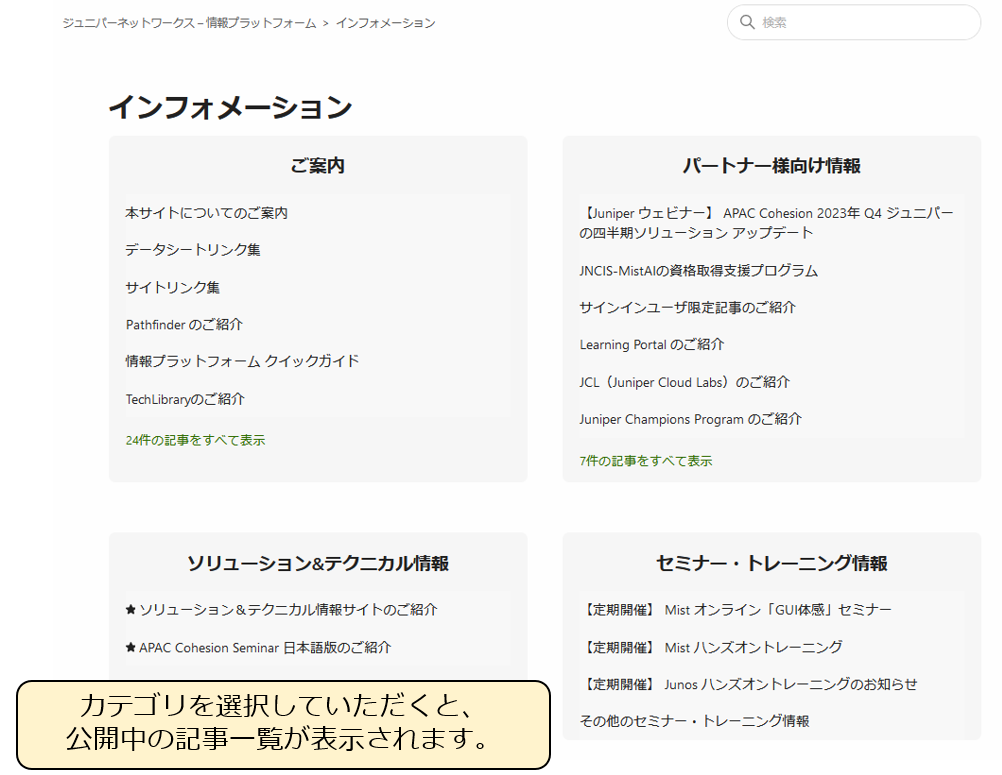1002x775 pixels.
Task: Open セミナー・トレーニング情報 category heading
Action: (x=771, y=564)
